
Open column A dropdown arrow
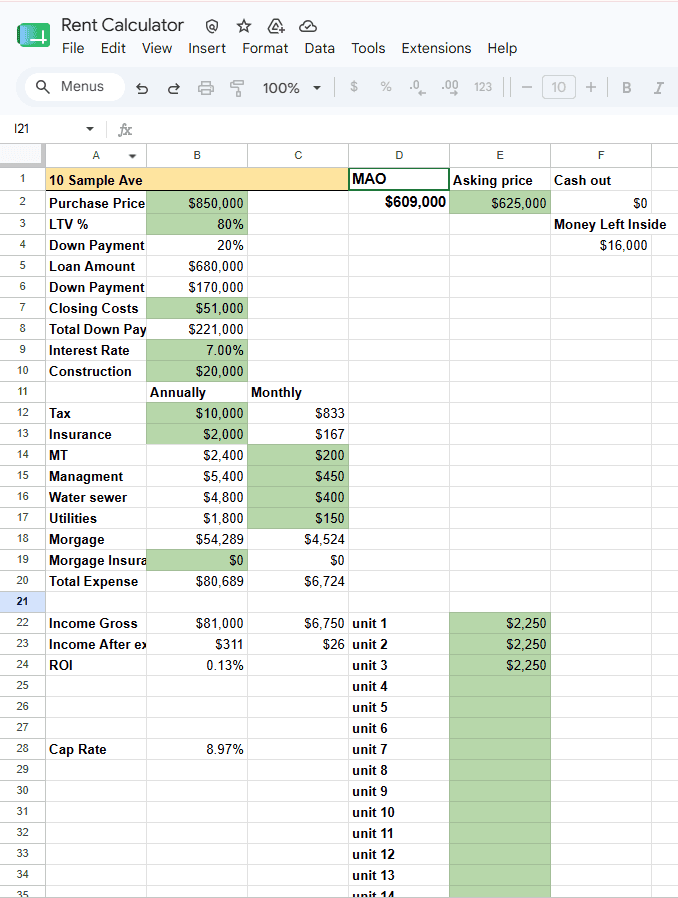[133, 156]
